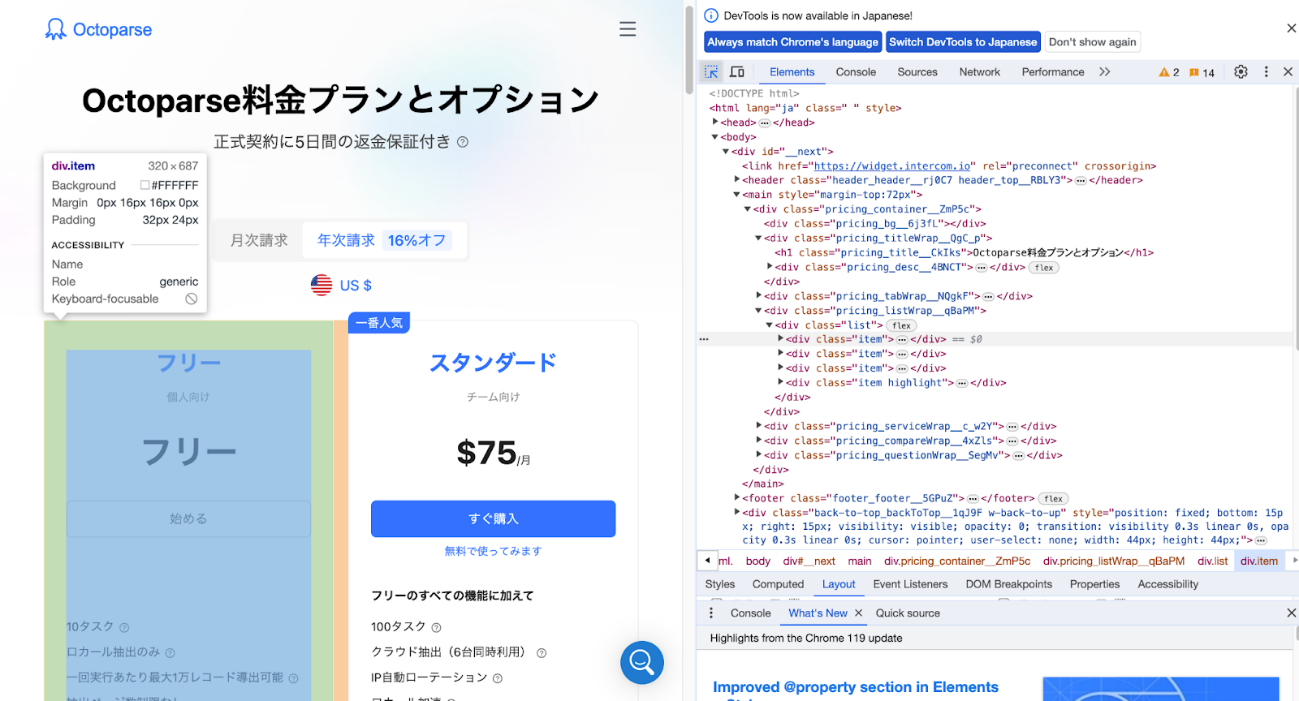Expand the pricing_tabWrap div node
Image resolution: width=1299 pixels, height=701 pixels.
point(759,296)
